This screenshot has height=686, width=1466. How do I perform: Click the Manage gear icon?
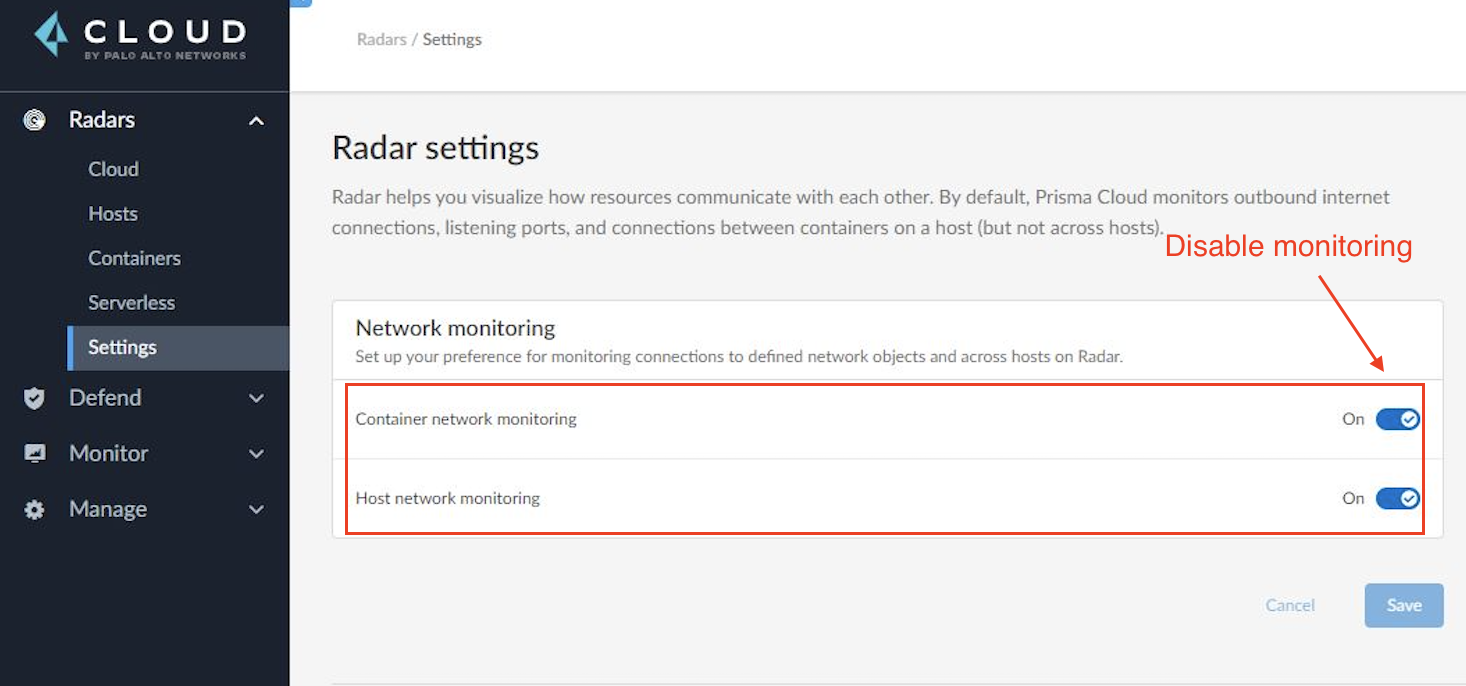(34, 510)
